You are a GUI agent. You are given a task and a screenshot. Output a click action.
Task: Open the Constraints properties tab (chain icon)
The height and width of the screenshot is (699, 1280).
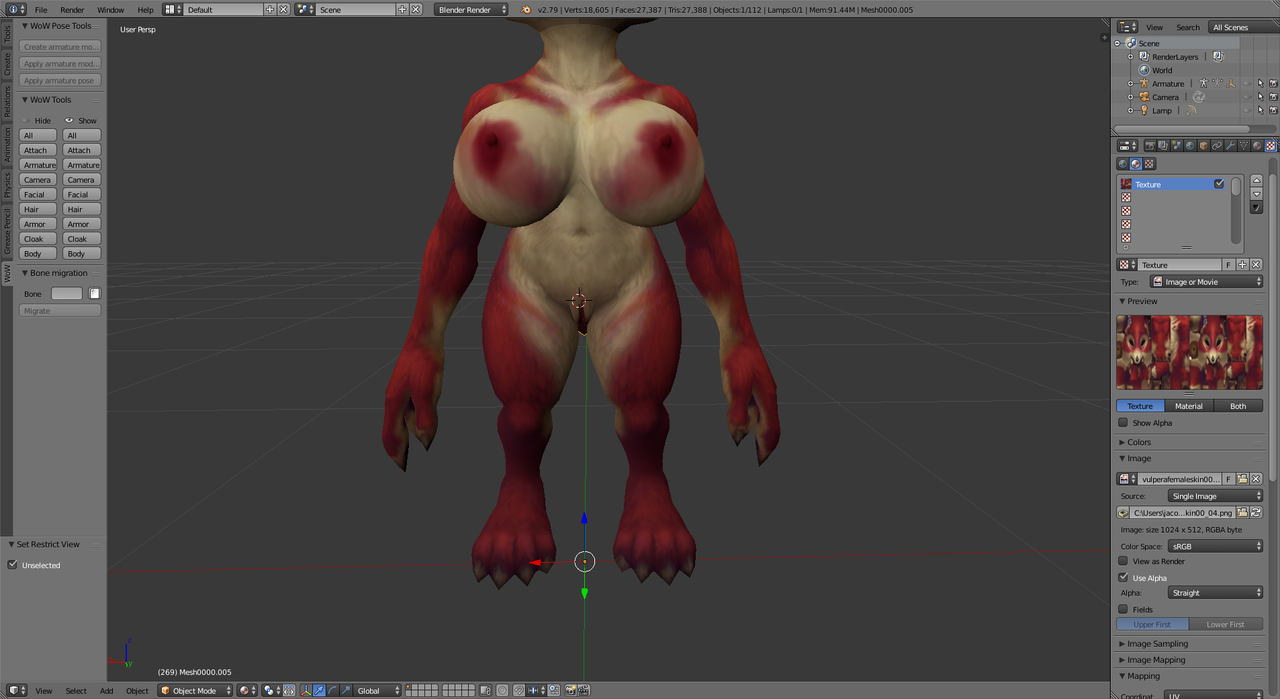(1217, 145)
